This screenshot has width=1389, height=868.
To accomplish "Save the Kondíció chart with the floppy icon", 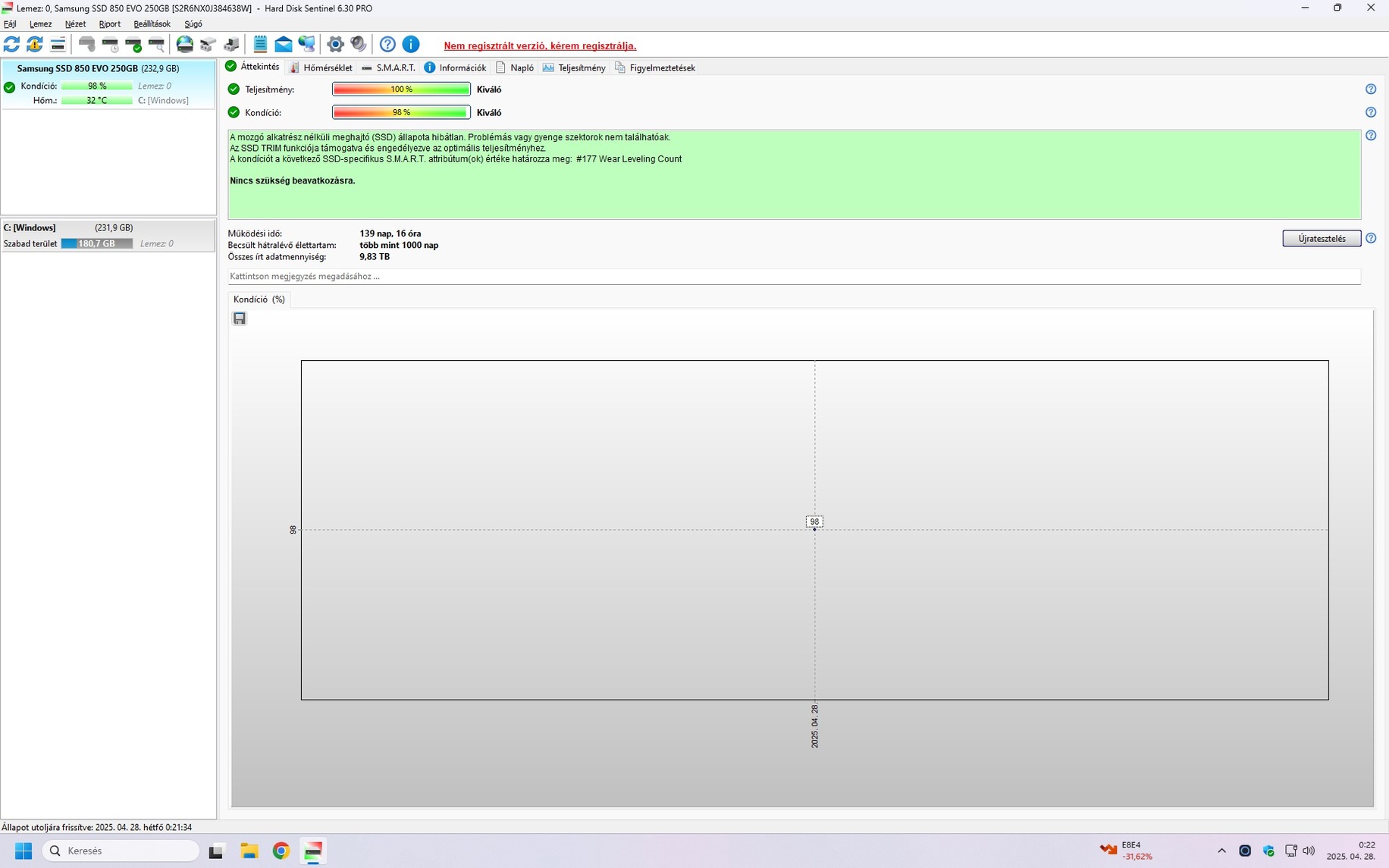I will point(240,318).
